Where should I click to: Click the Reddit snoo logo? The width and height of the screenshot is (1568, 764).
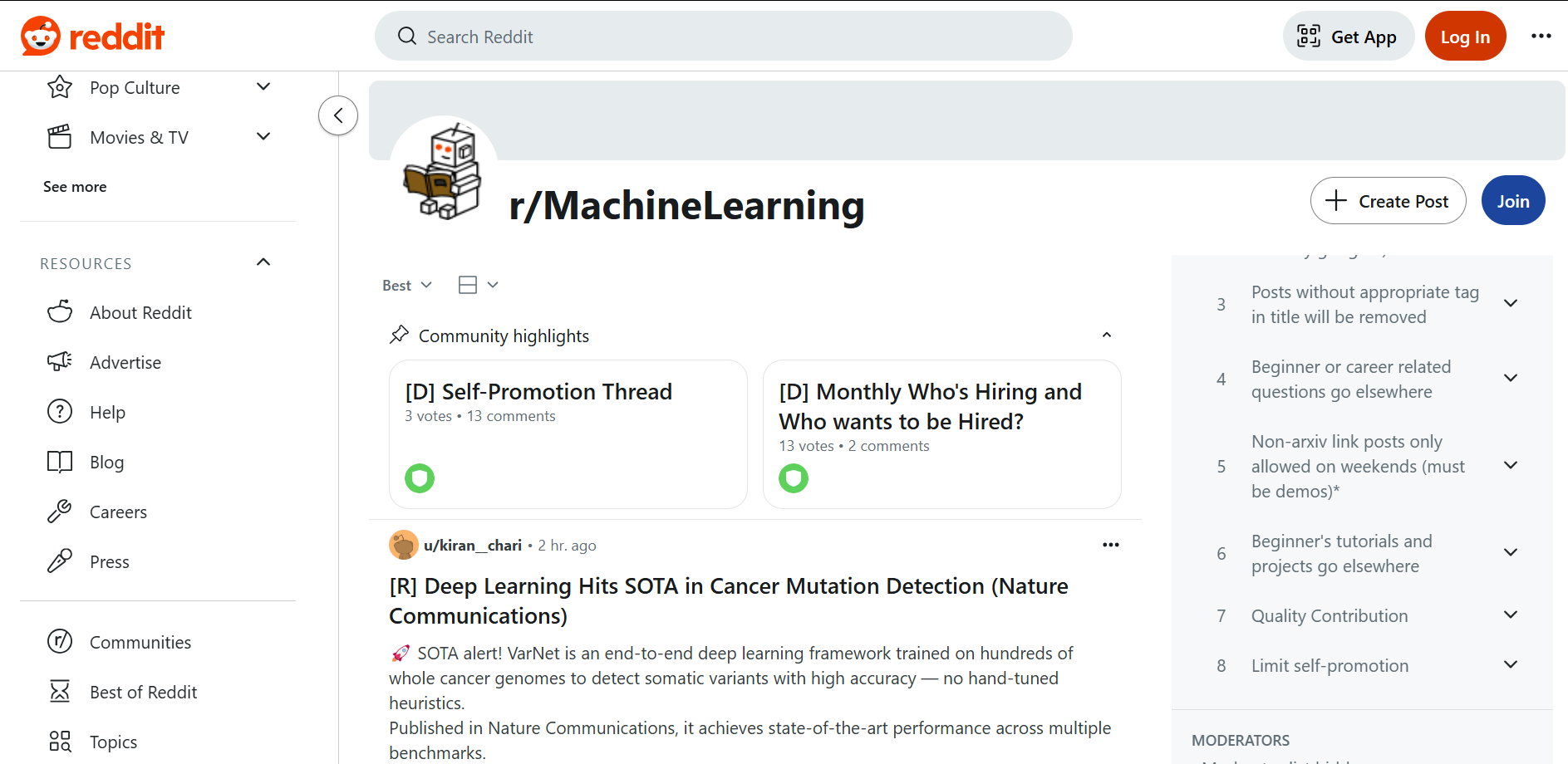coord(41,35)
